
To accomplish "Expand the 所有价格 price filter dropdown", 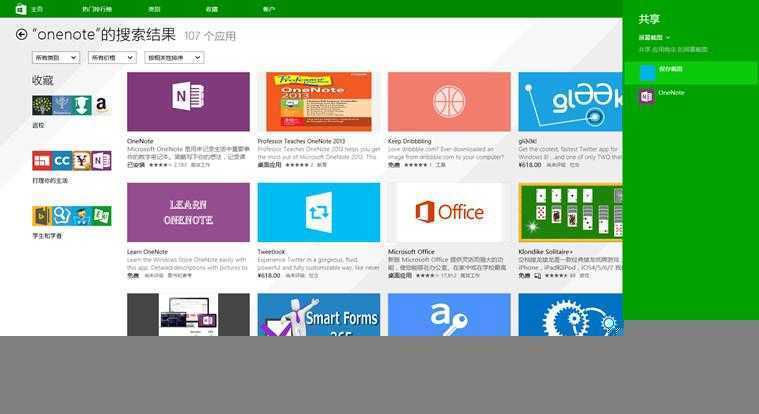I will click(x=112, y=58).
